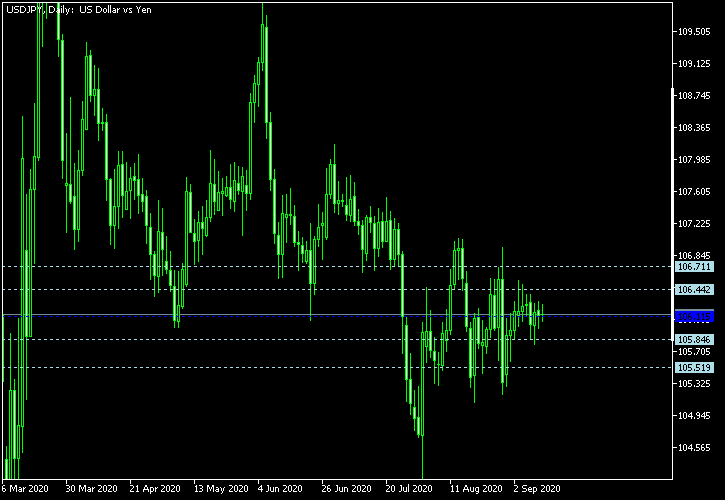This screenshot has width=725, height=500.
Task: Click the 21 Apr 2020 date label
Action: point(155,488)
